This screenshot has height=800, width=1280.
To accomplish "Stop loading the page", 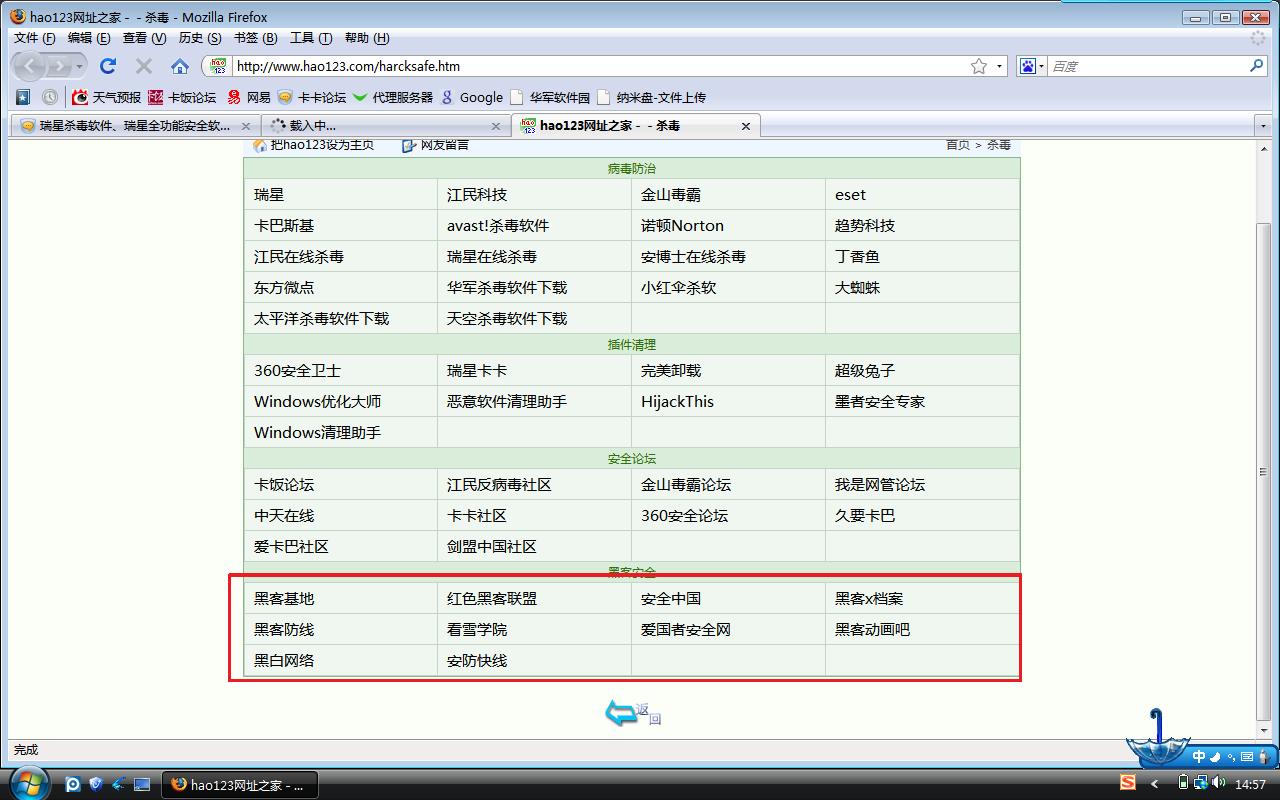I will pos(144,66).
